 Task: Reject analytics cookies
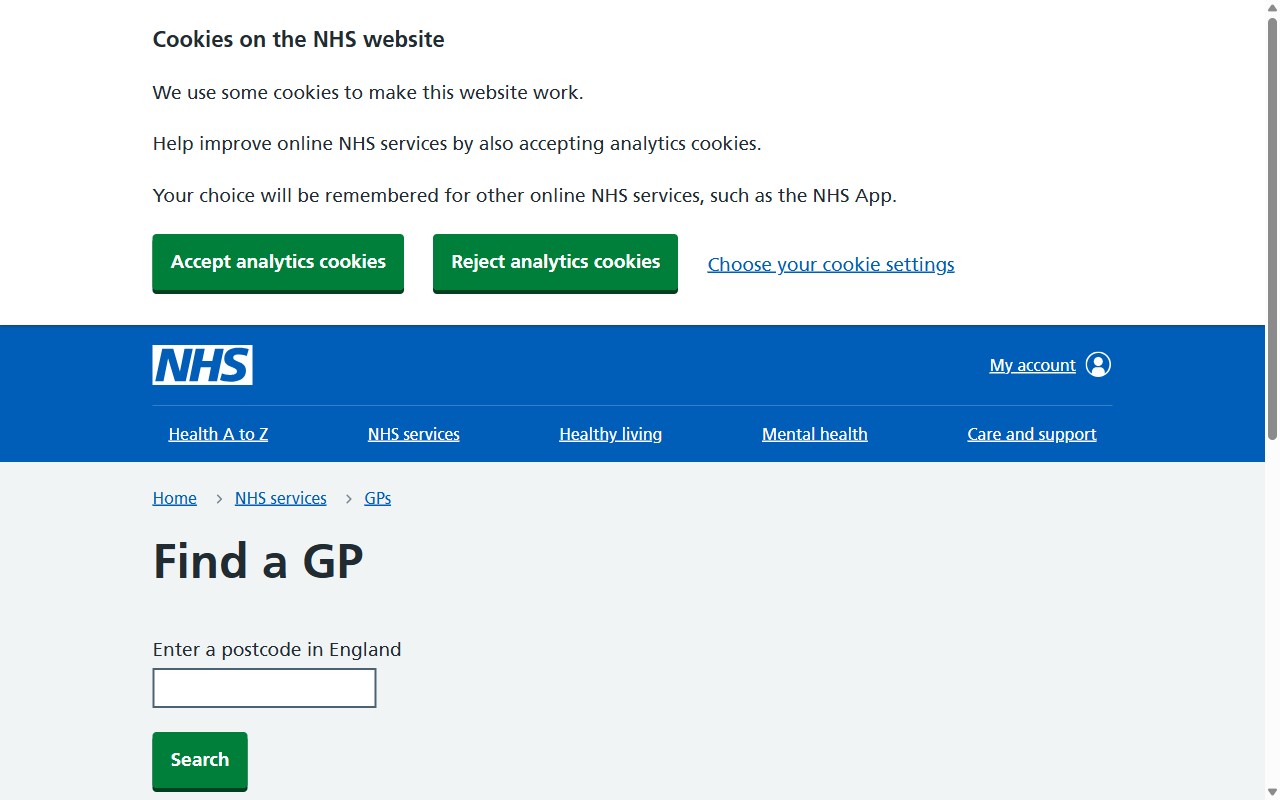point(555,262)
